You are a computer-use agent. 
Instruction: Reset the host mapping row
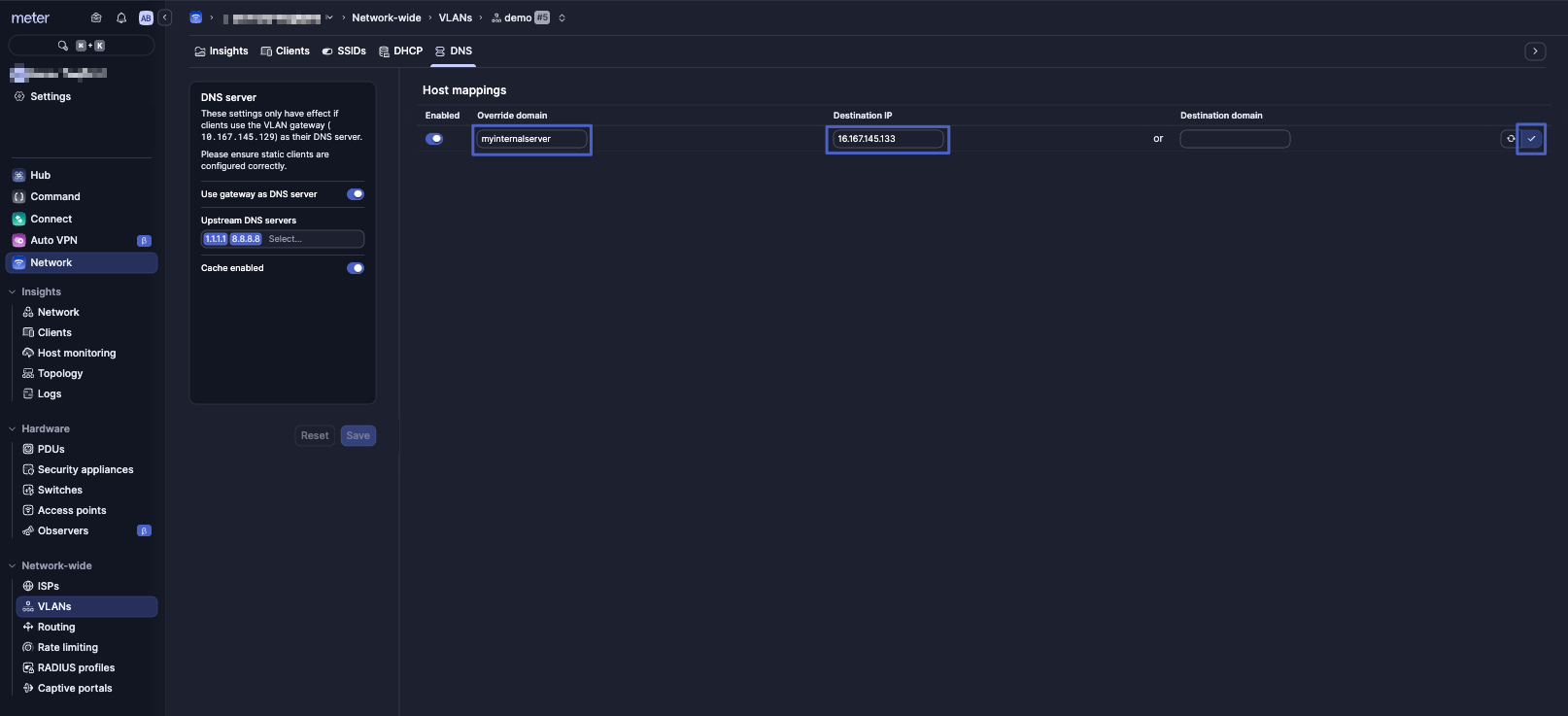click(1510, 139)
